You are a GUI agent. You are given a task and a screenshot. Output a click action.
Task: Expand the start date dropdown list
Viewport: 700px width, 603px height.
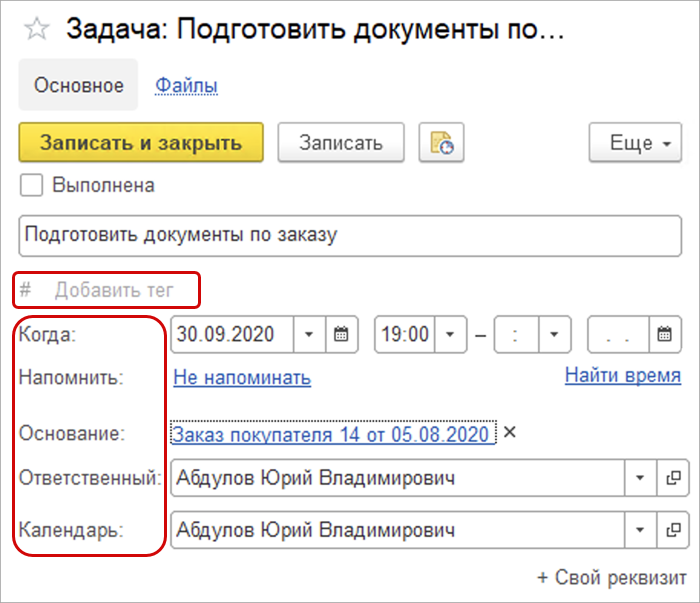(x=309, y=334)
